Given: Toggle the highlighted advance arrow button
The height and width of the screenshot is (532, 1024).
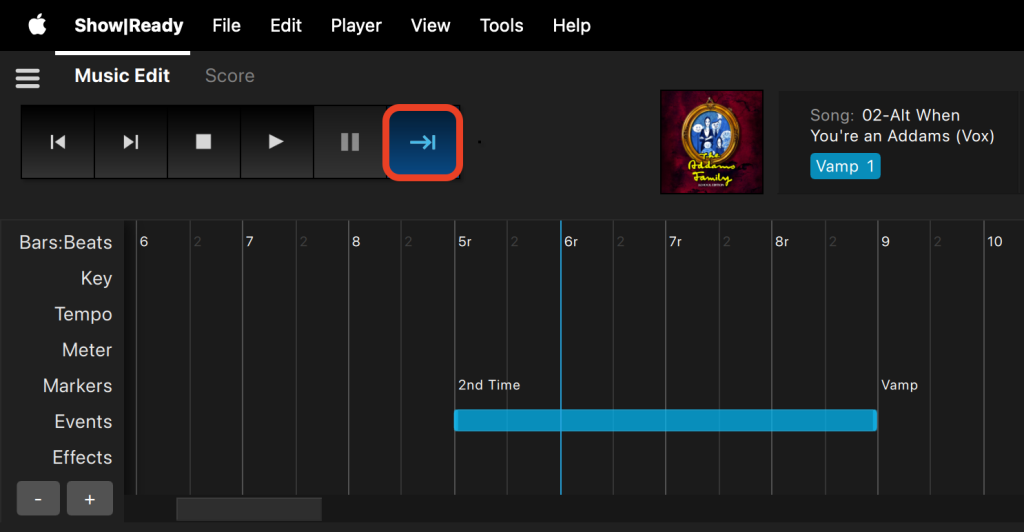Looking at the screenshot, I should click(422, 142).
